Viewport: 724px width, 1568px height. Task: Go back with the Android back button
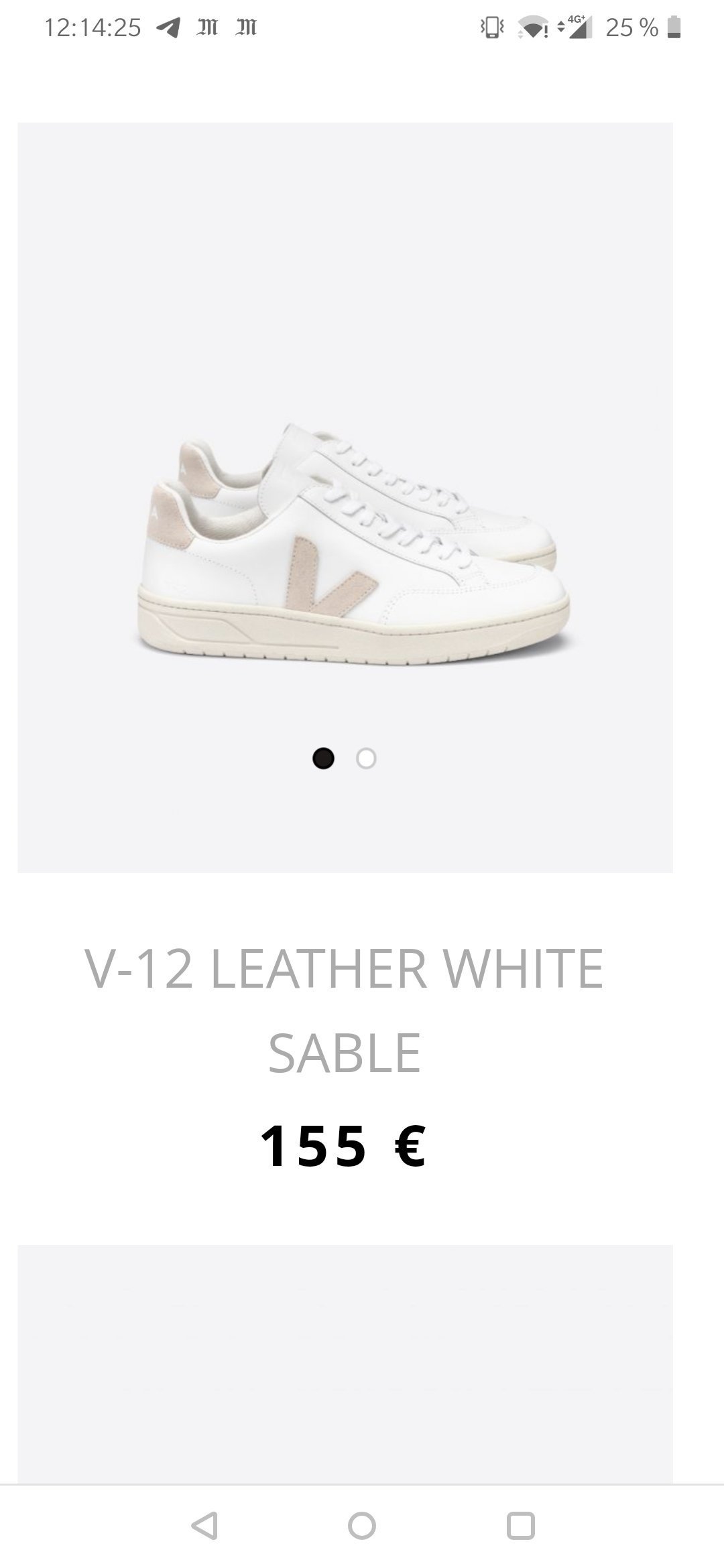pyautogui.click(x=204, y=1526)
